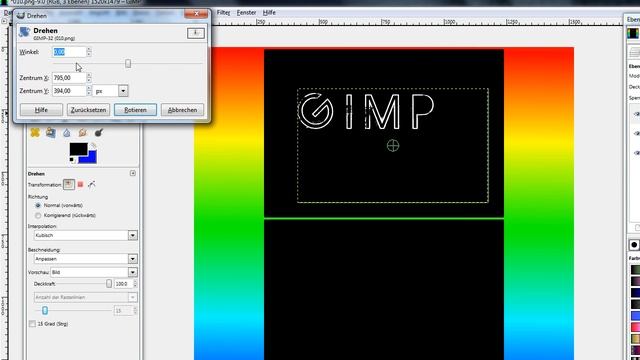Click the Zurücksetzen button
This screenshot has height=360, width=640.
88,110
